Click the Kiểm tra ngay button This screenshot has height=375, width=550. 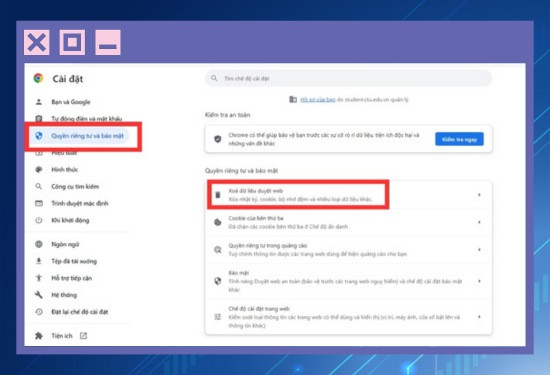459,139
